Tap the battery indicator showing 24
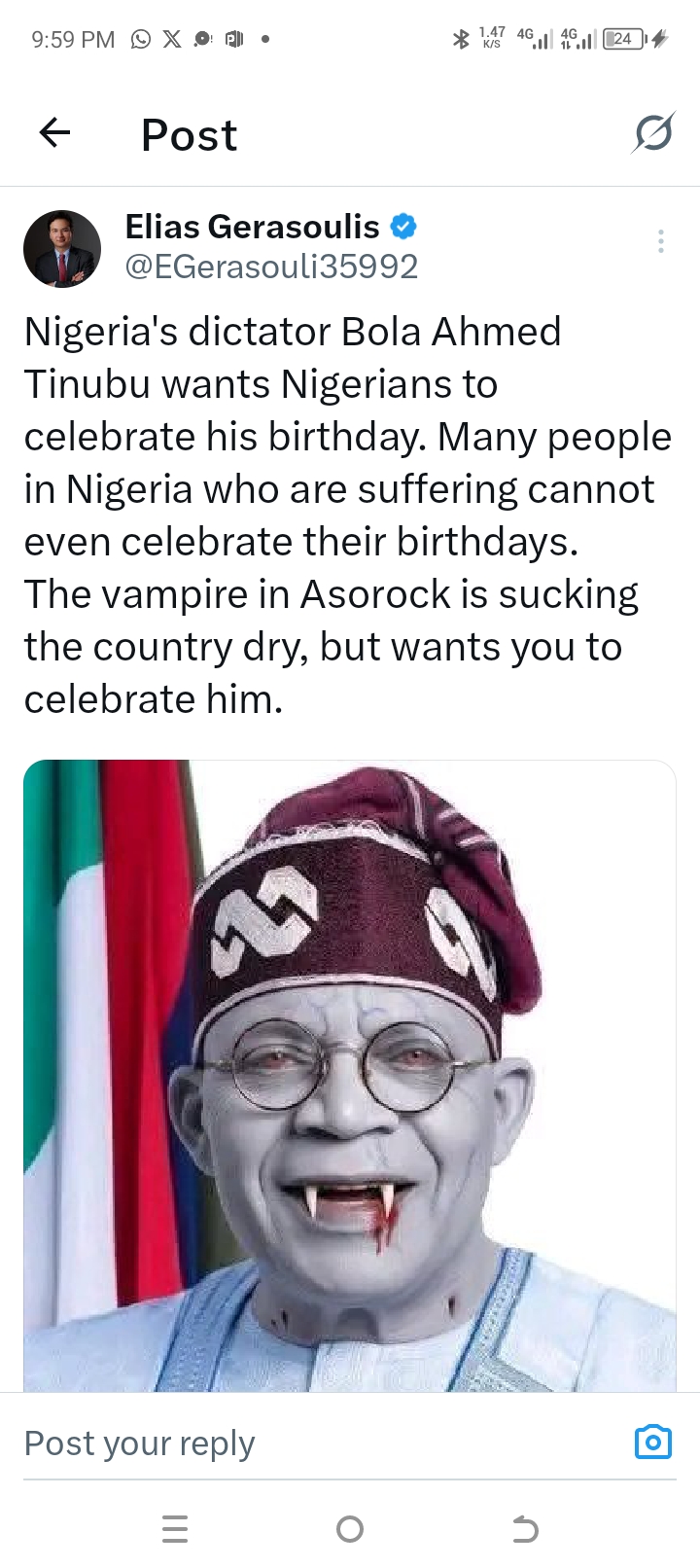This screenshot has width=700, height=1568. tap(624, 39)
